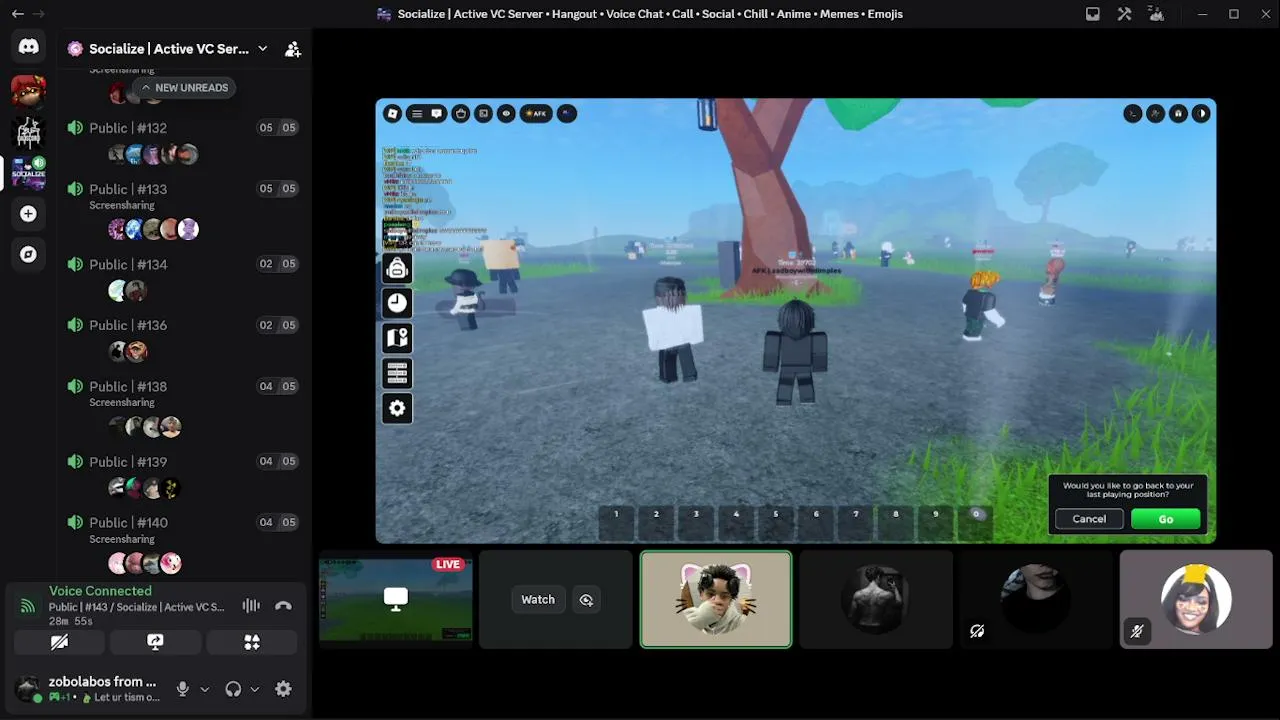
Task: Open the in-game backpack icon
Action: [x=397, y=268]
